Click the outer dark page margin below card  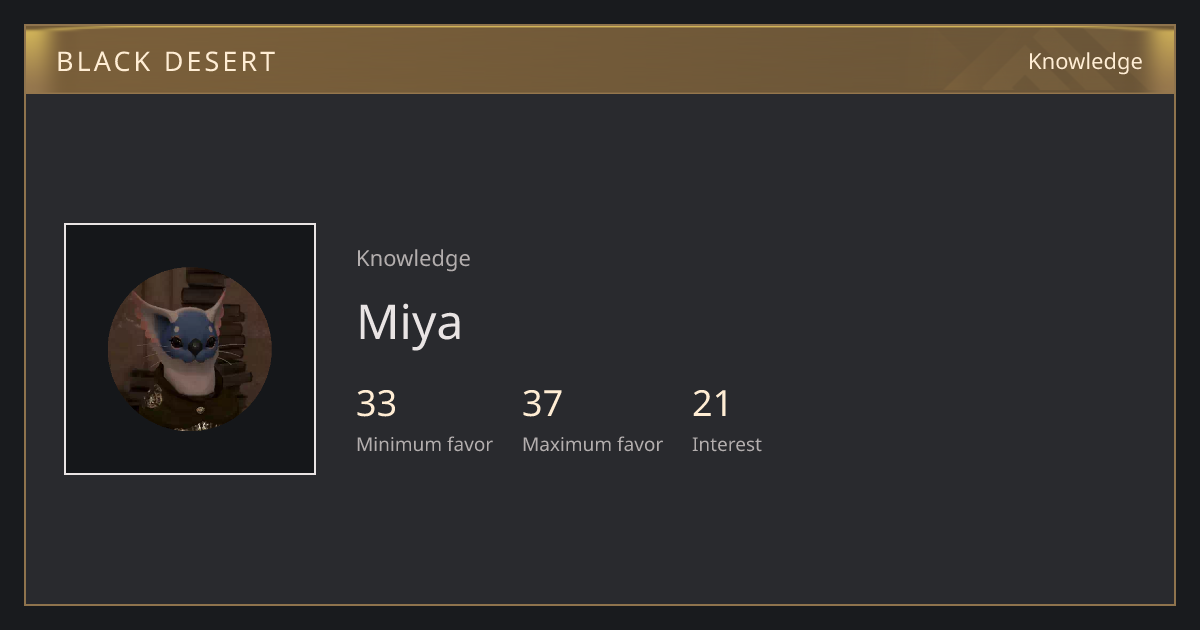(x=600, y=618)
